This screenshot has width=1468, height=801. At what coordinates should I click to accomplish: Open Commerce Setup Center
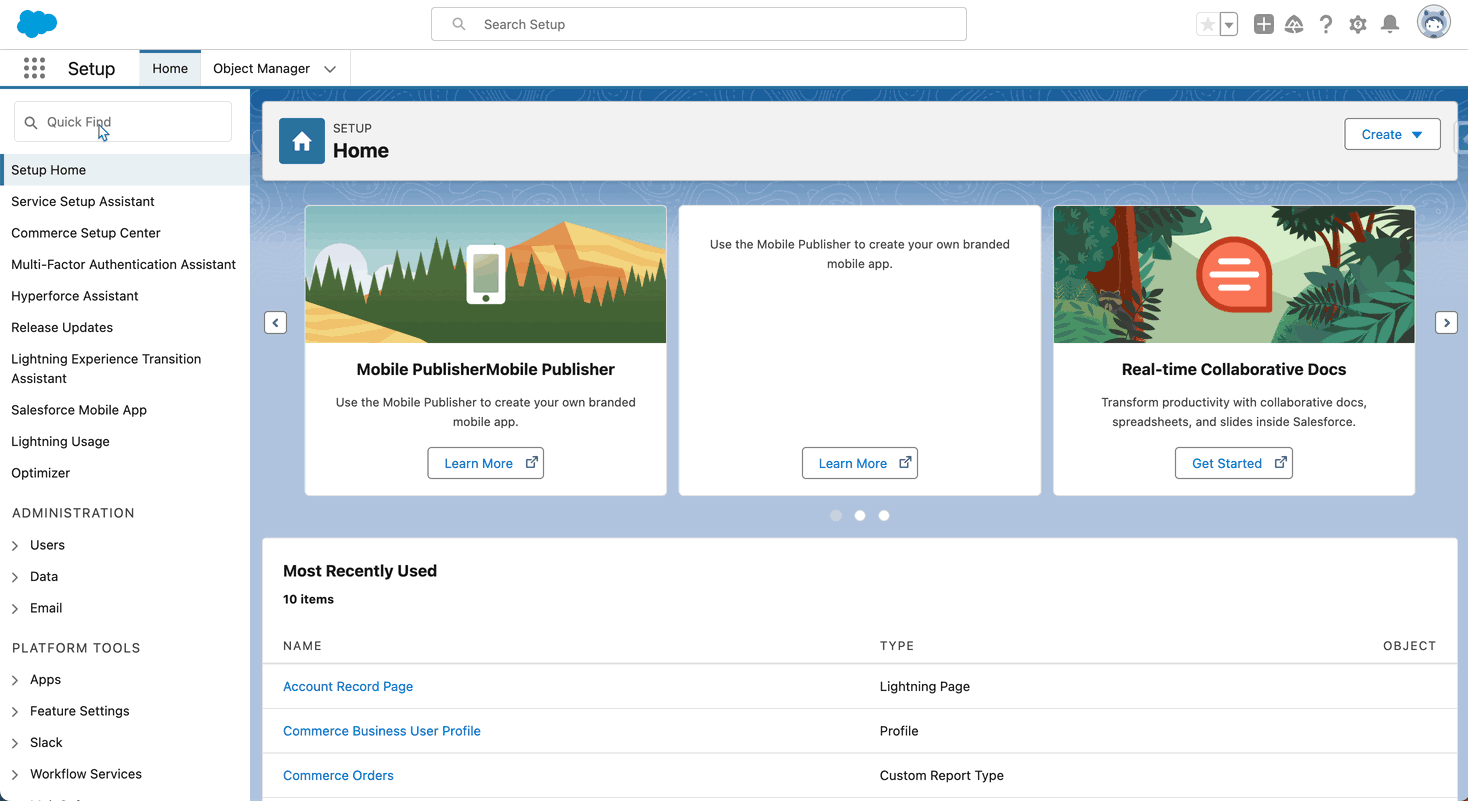(x=86, y=233)
